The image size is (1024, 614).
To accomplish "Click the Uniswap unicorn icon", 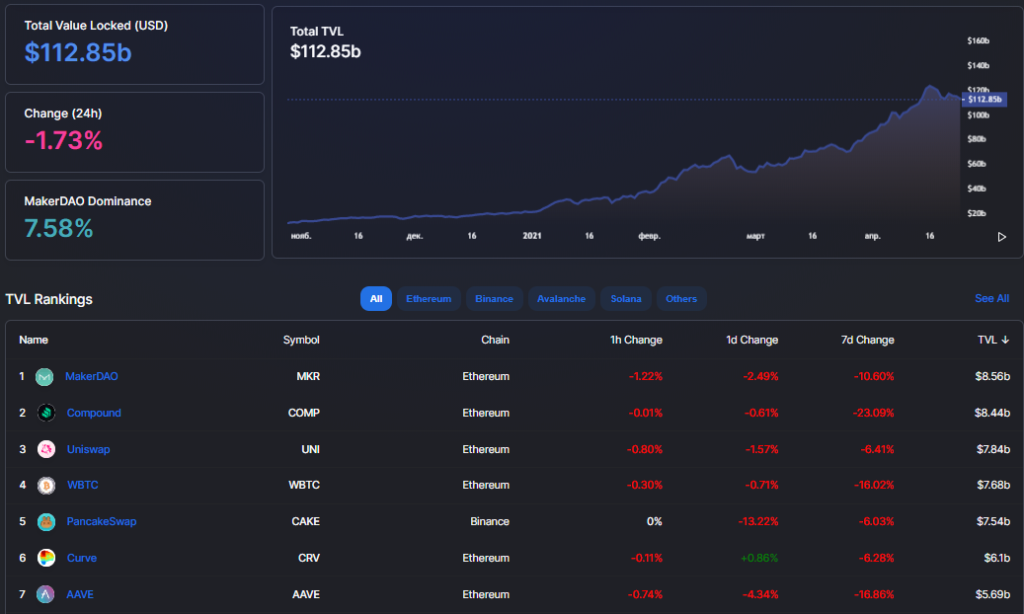I will (x=45, y=449).
